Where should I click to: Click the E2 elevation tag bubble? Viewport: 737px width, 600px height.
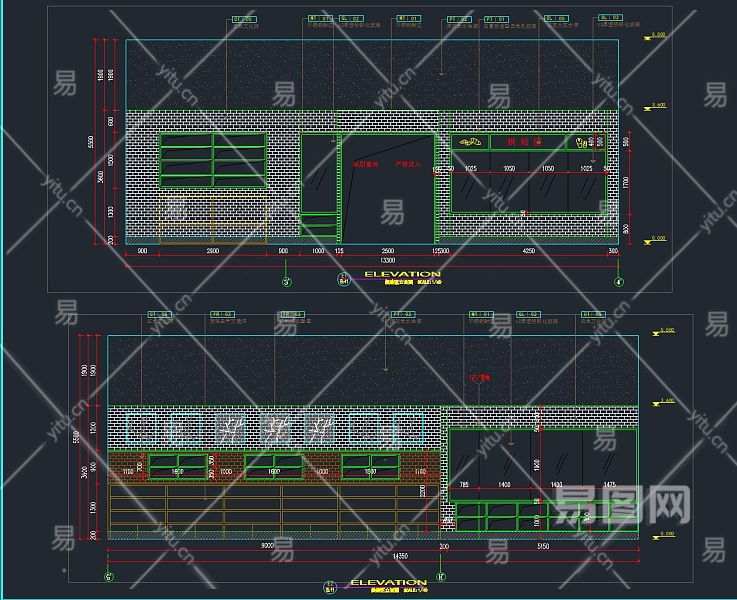[x=330, y=587]
